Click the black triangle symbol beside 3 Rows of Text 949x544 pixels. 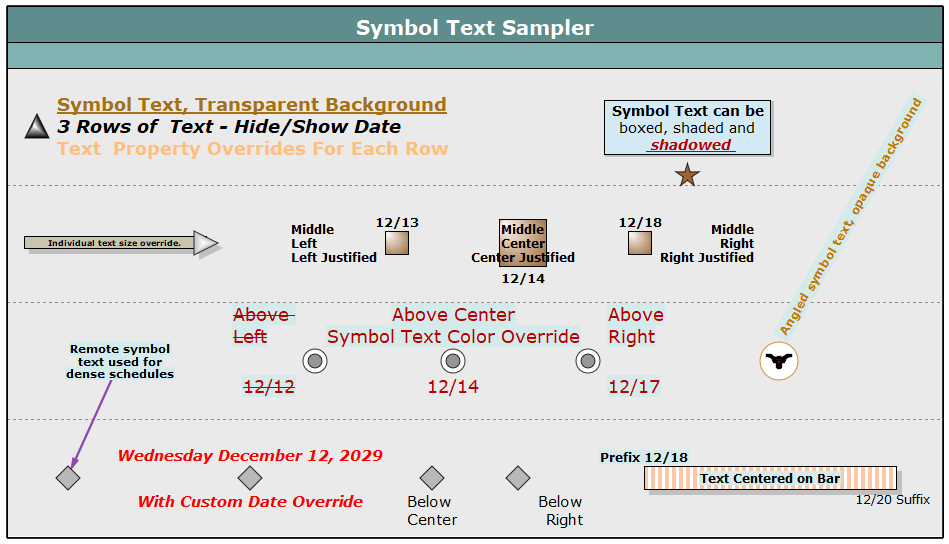pyautogui.click(x=37, y=127)
